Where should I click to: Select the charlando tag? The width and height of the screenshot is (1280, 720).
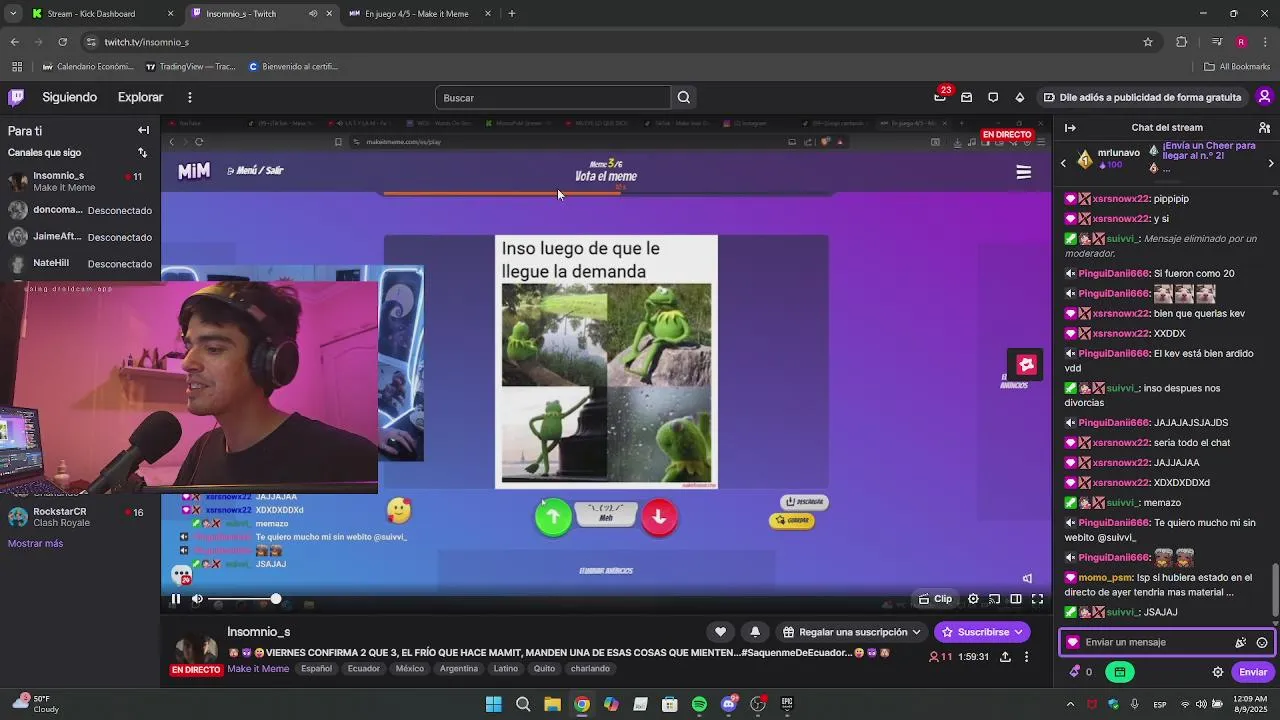click(590, 669)
